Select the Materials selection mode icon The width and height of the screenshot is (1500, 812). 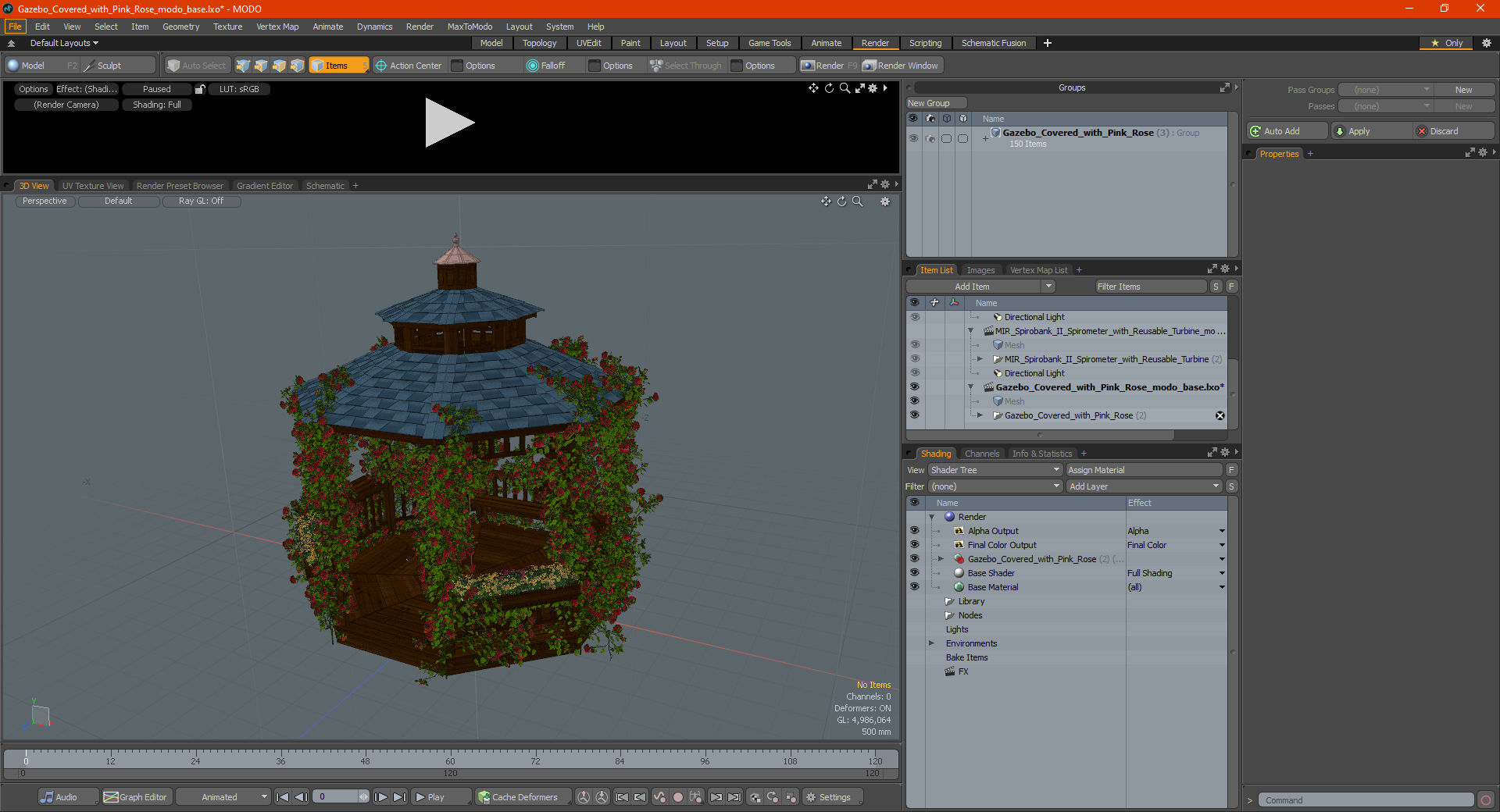(297, 66)
